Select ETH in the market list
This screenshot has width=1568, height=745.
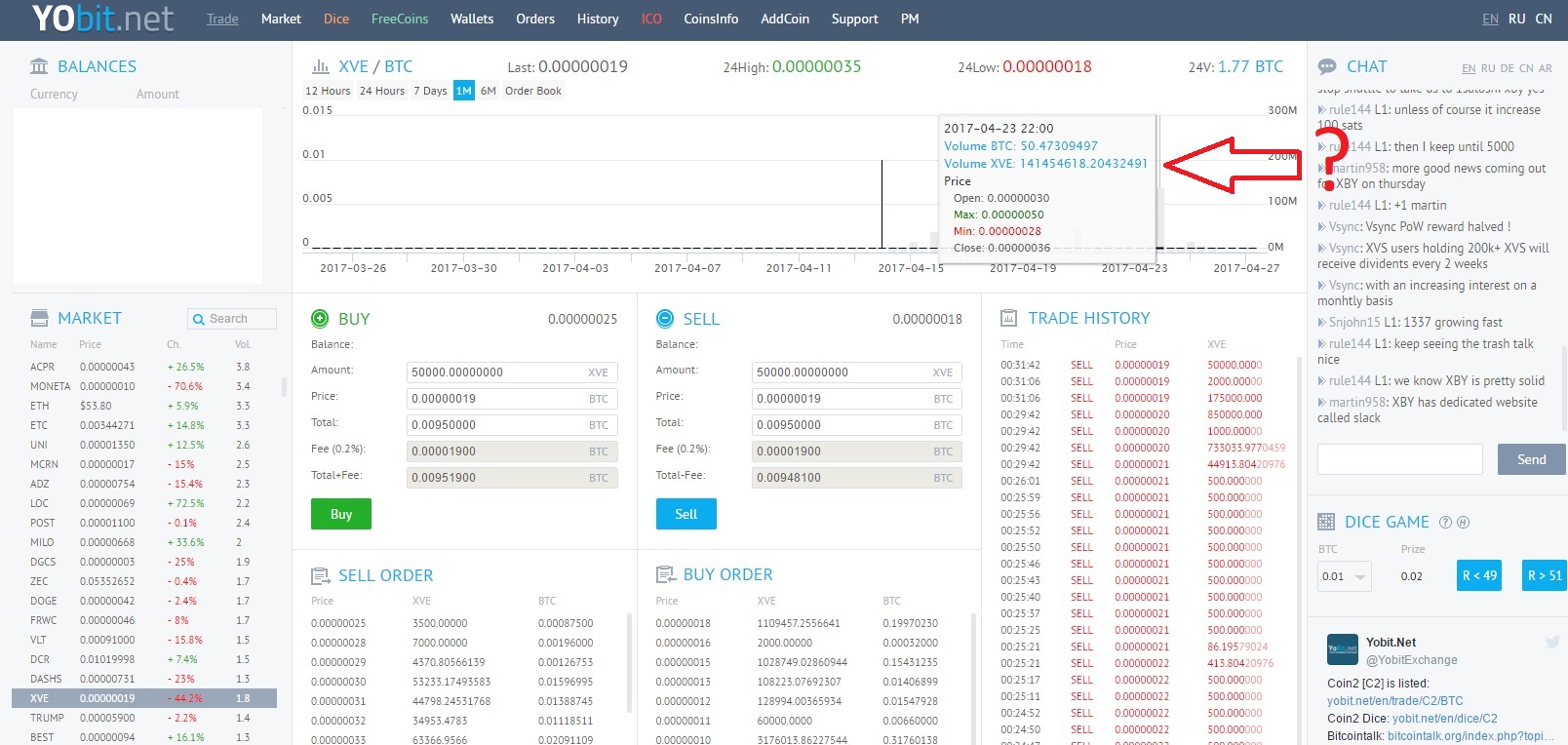(144, 406)
